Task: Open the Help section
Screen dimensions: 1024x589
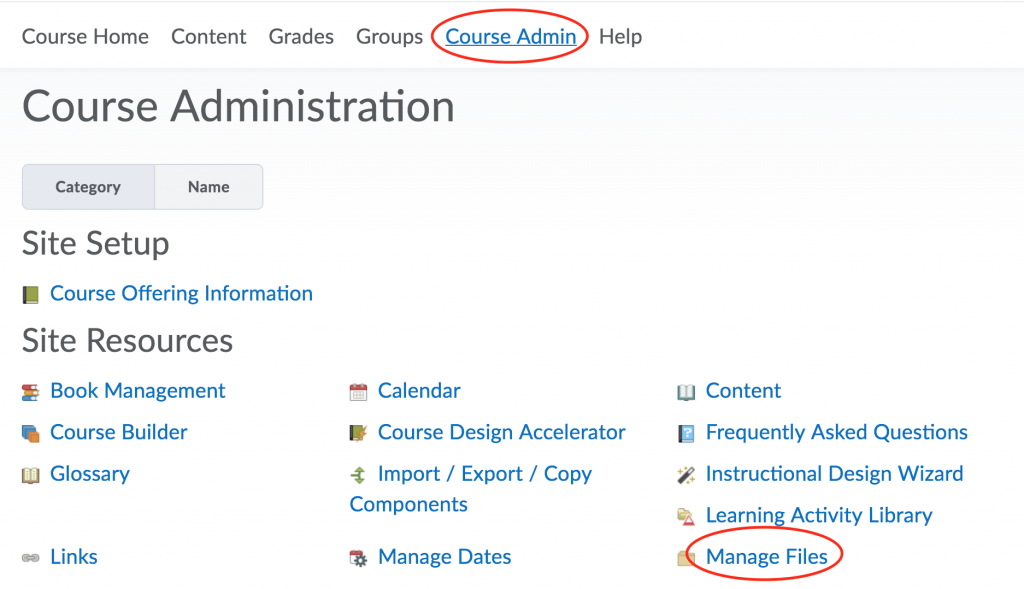Action: (x=620, y=36)
